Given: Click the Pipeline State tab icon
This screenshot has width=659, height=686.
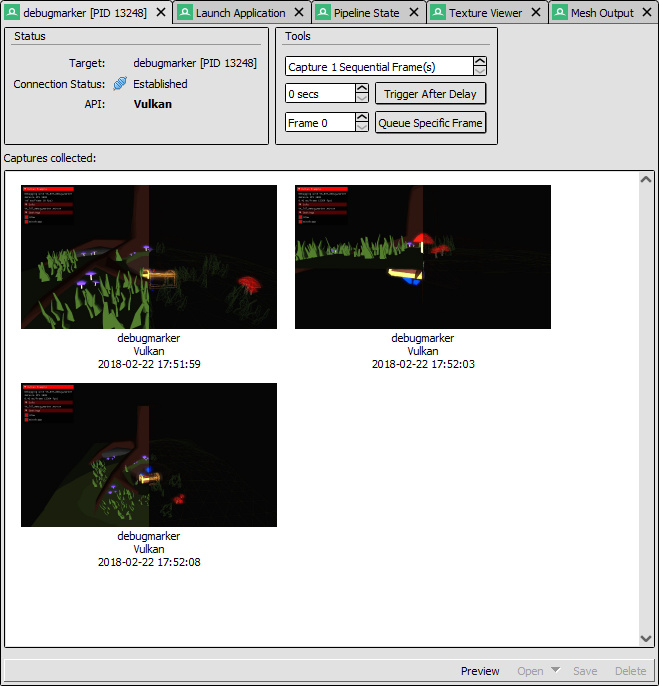Looking at the screenshot, I should (x=323, y=12).
